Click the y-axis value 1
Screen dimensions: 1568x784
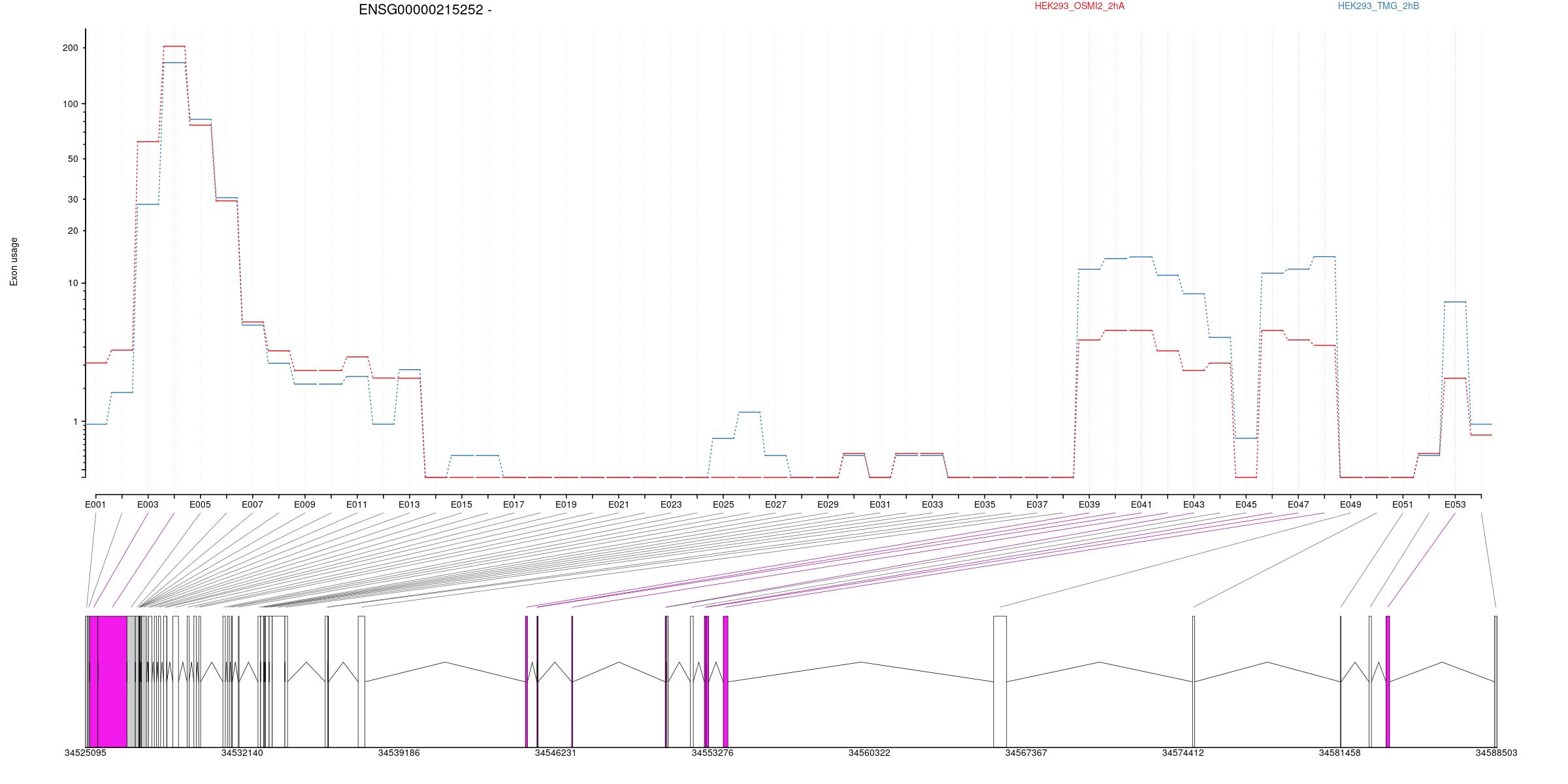75,421
